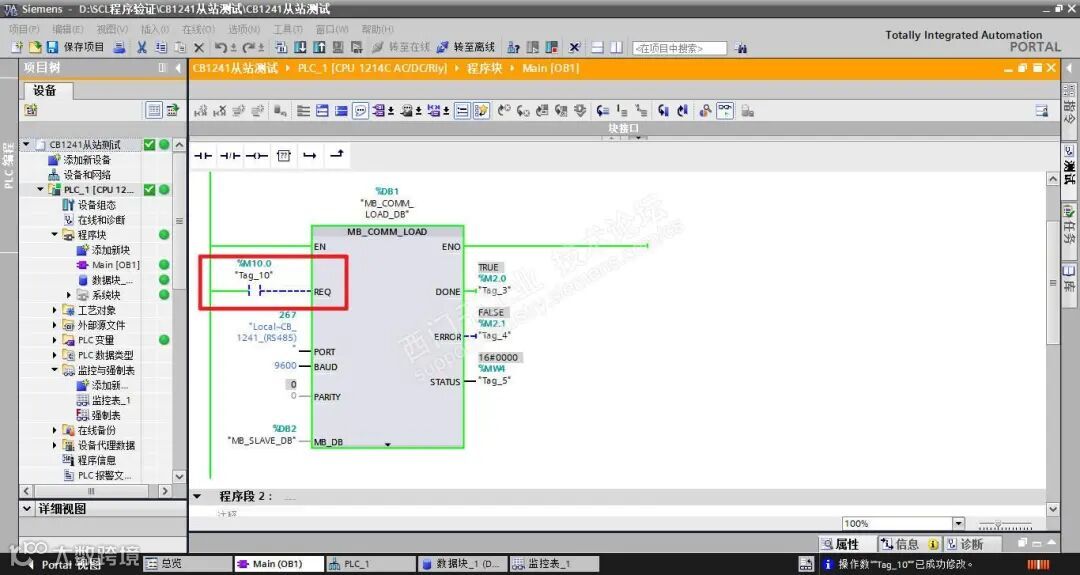The height and width of the screenshot is (575, 1080).
Task: Expand the MB_COMM_LOAD block parameters arrow
Action: click(387, 444)
